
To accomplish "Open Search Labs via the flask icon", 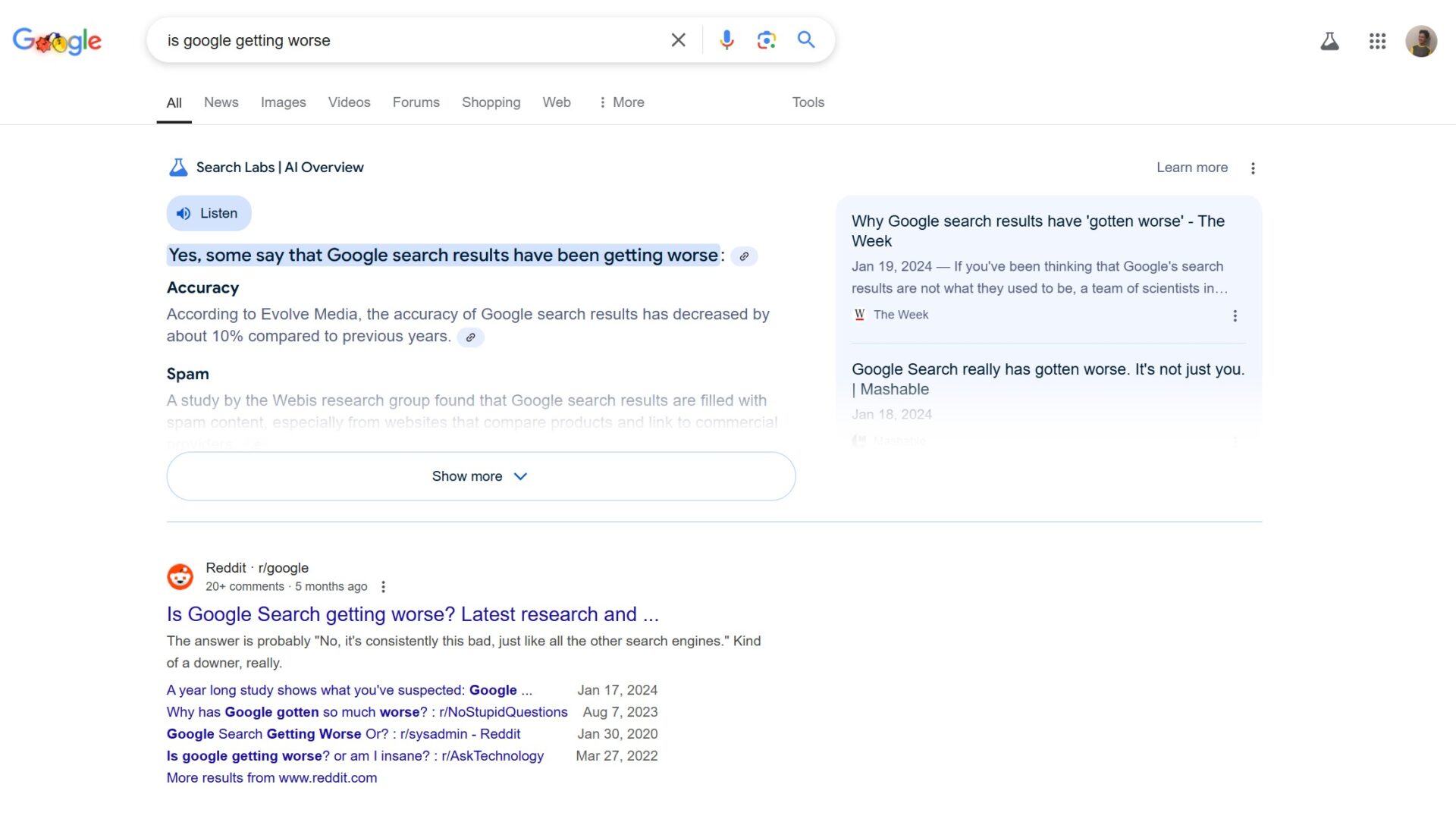I will coord(1329,42).
